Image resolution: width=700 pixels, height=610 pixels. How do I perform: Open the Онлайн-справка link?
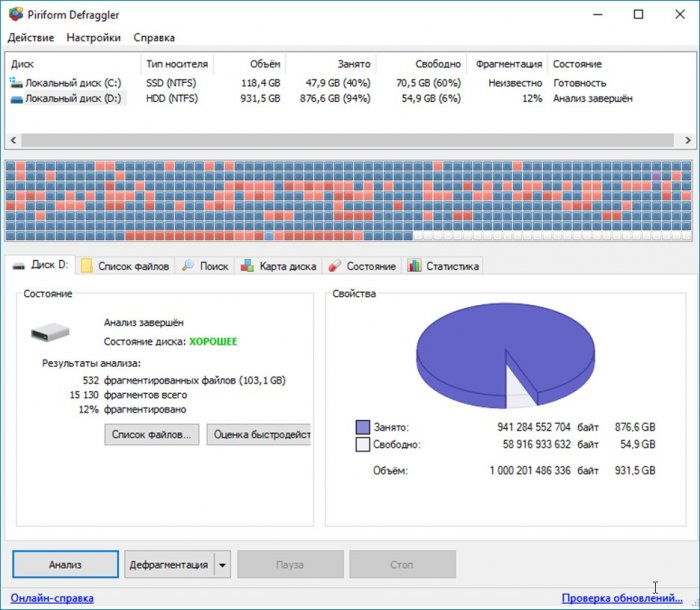(52, 598)
